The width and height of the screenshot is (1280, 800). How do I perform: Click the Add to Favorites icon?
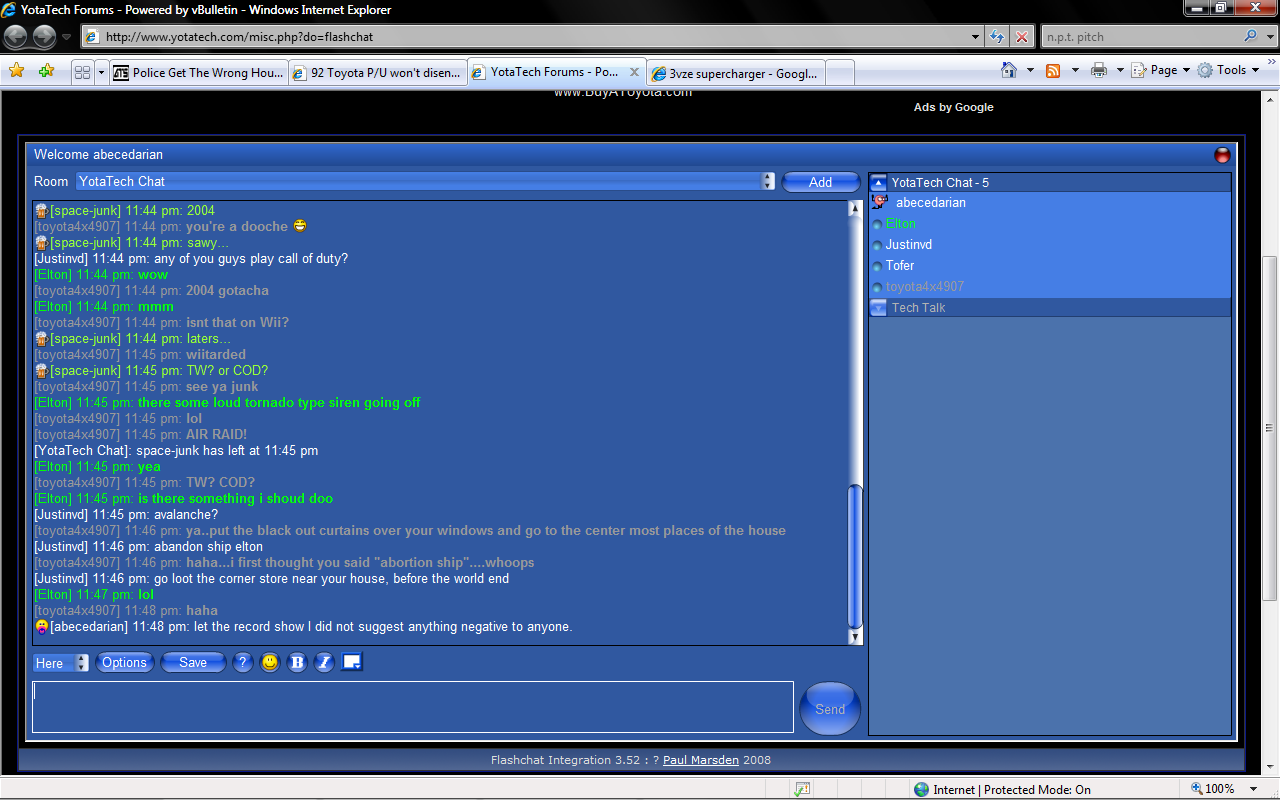pyautogui.click(x=46, y=71)
